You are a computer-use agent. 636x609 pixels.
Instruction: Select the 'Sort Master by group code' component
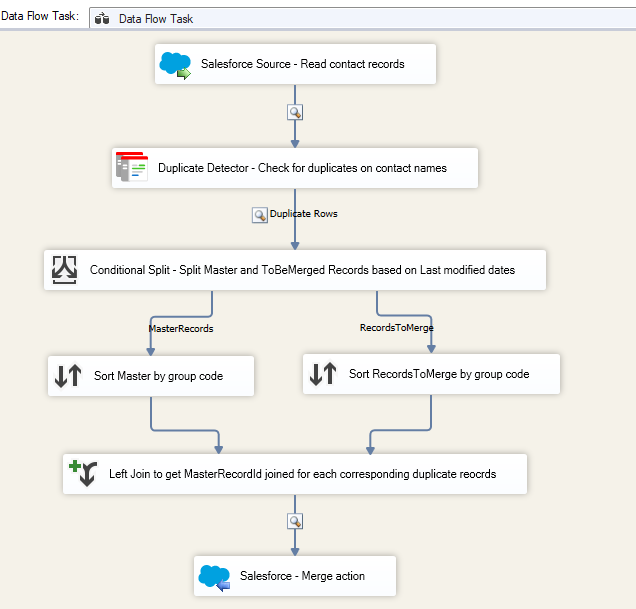tap(158, 376)
